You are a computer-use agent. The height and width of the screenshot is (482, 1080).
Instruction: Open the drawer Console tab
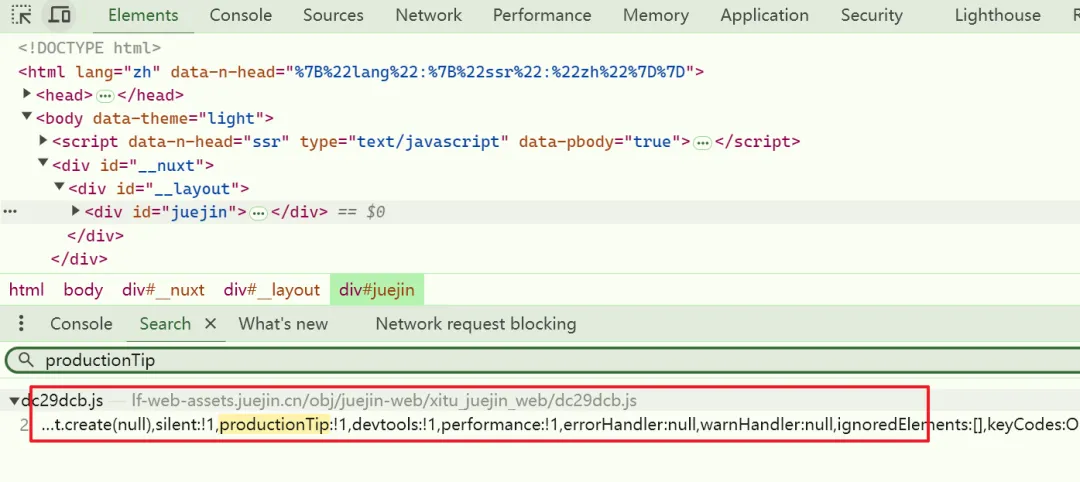coord(81,324)
